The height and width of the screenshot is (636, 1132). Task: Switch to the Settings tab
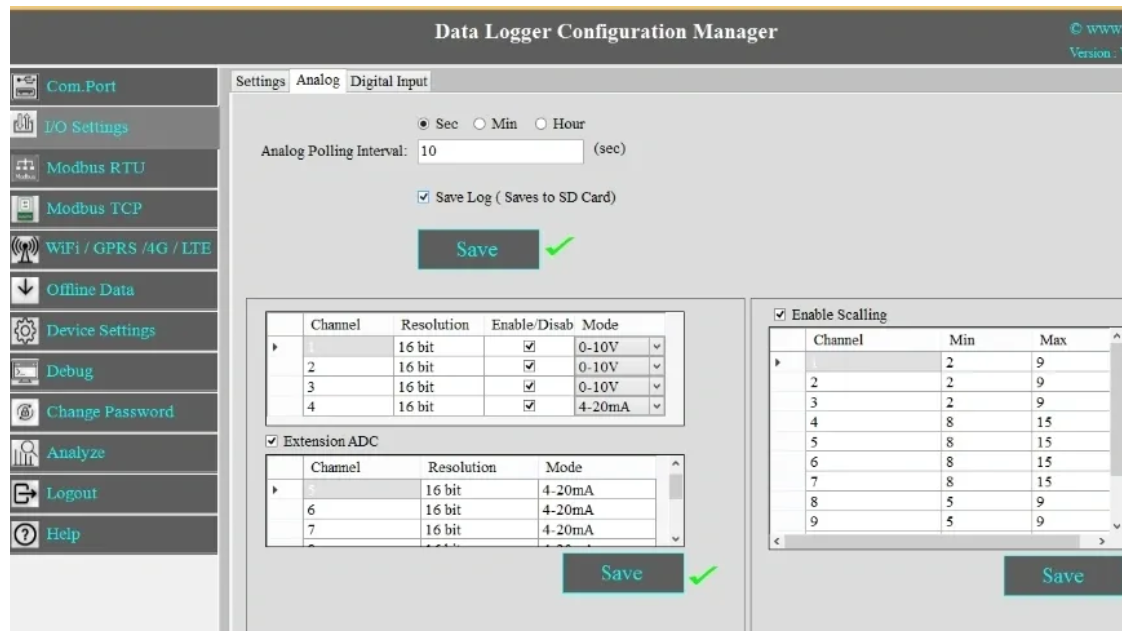[x=260, y=81]
